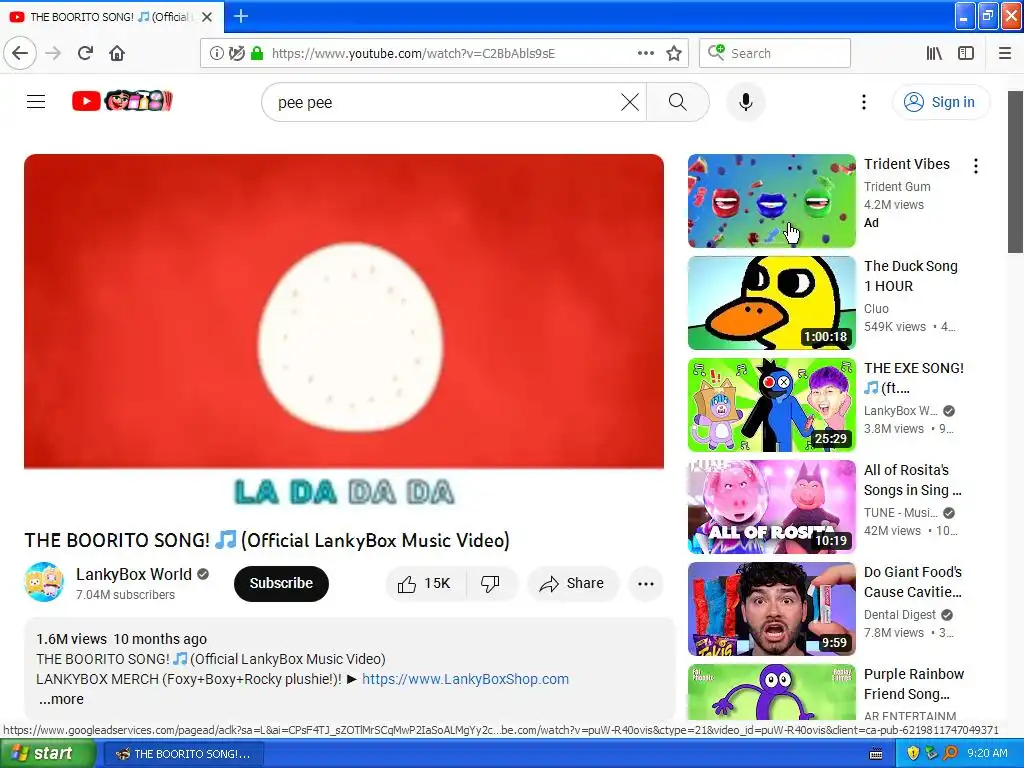Click the page vertical scrollbar thumb
This screenshot has height=768, width=1024.
(x=1015, y=172)
